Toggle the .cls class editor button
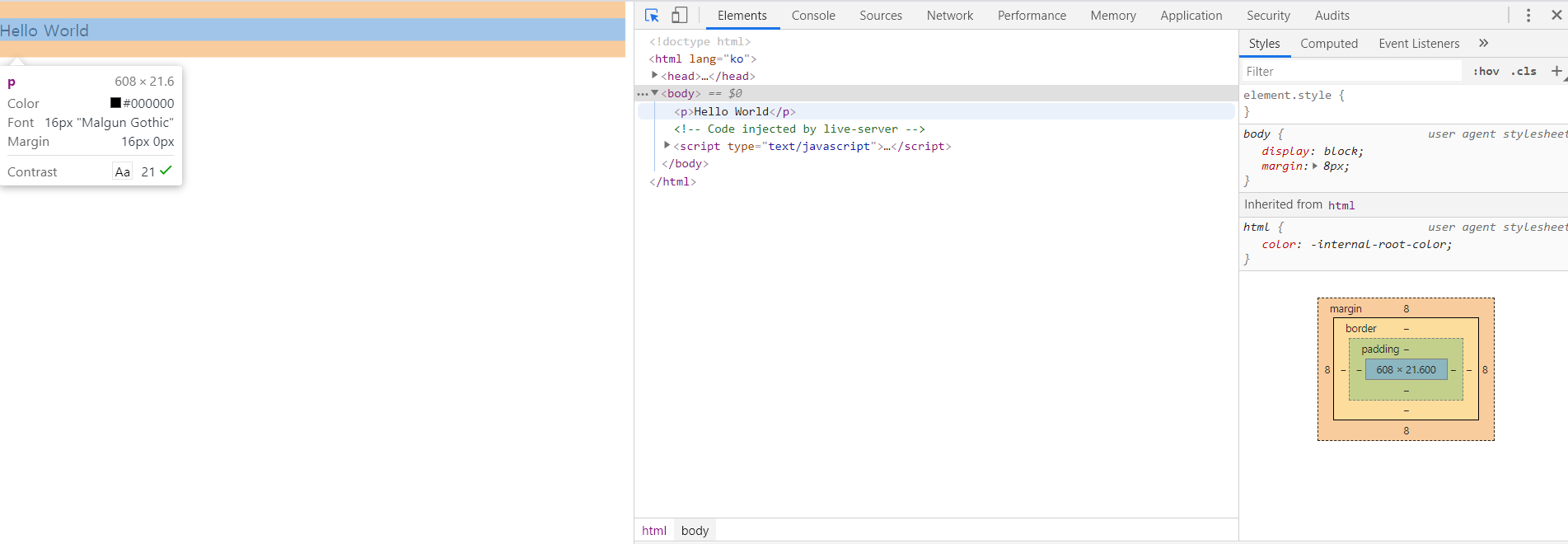 pos(1524,71)
